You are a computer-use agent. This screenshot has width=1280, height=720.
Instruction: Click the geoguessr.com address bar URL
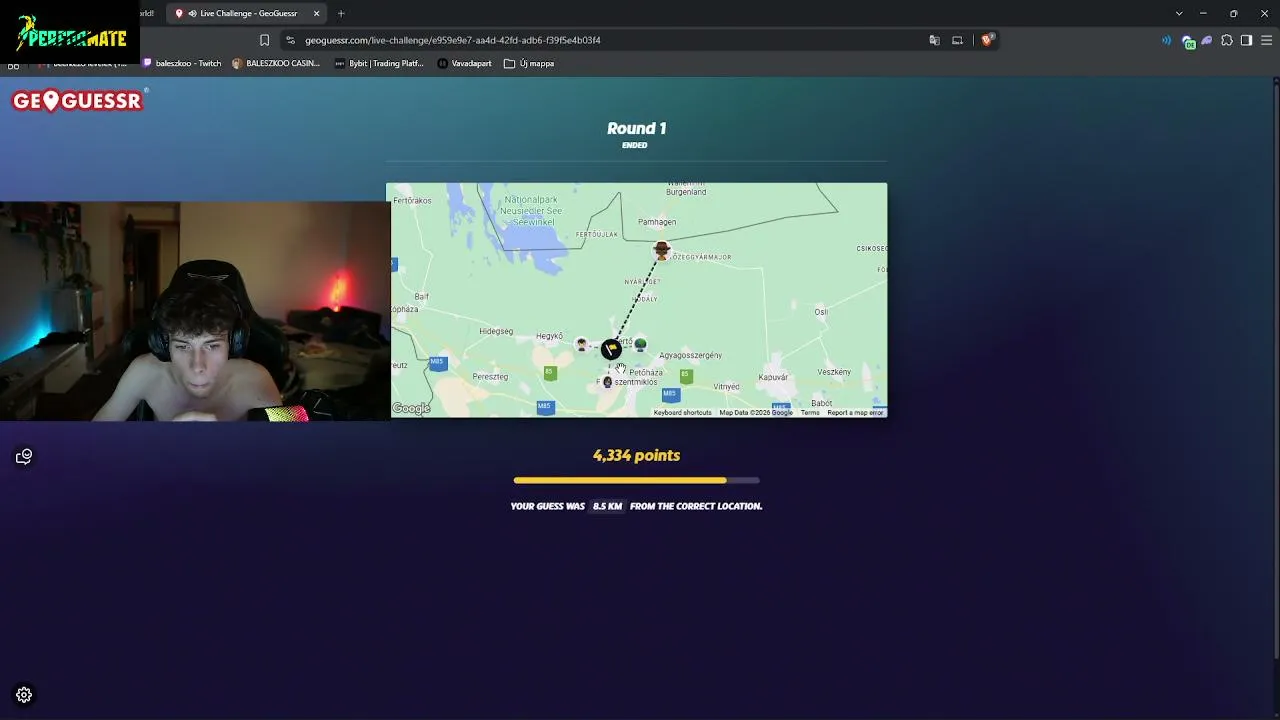[x=453, y=40]
